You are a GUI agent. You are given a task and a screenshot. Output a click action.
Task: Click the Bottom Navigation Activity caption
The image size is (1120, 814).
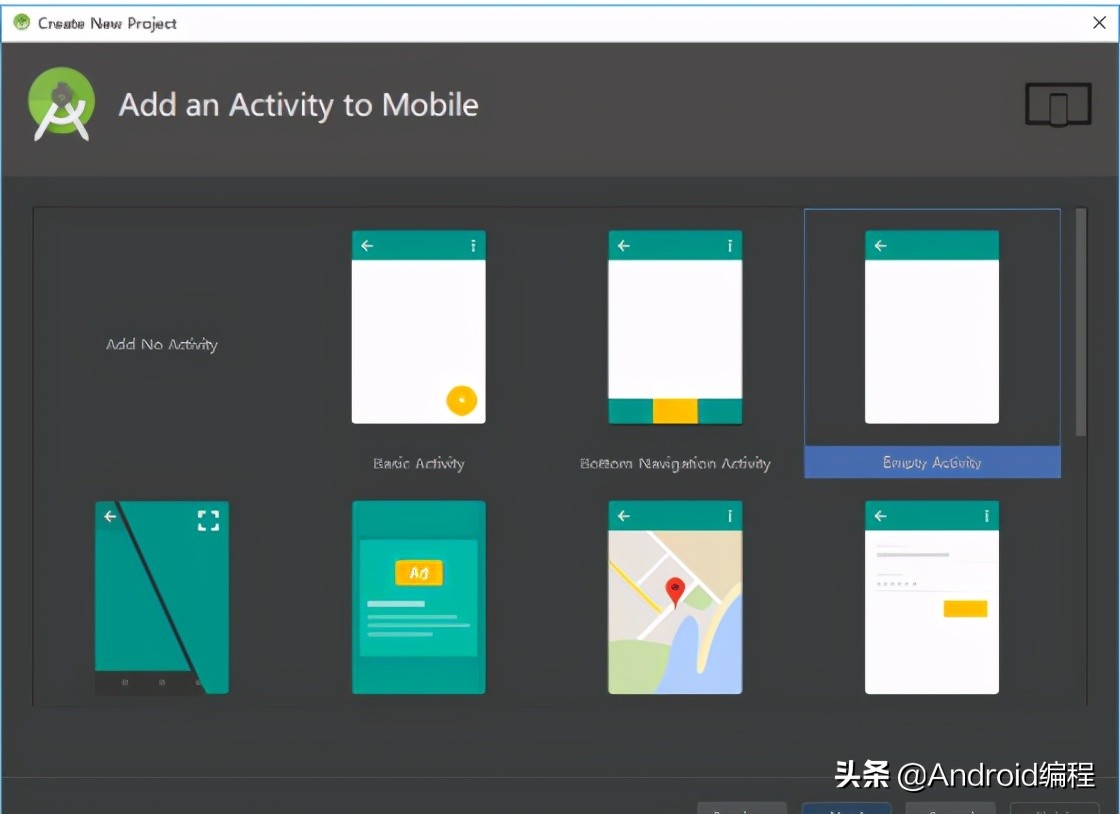[675, 463]
